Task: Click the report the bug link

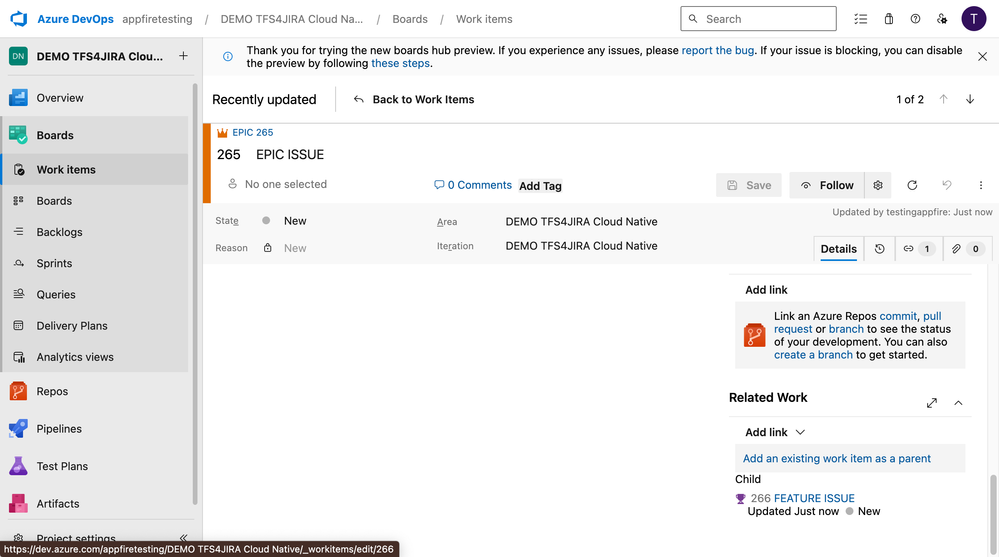Action: (717, 50)
